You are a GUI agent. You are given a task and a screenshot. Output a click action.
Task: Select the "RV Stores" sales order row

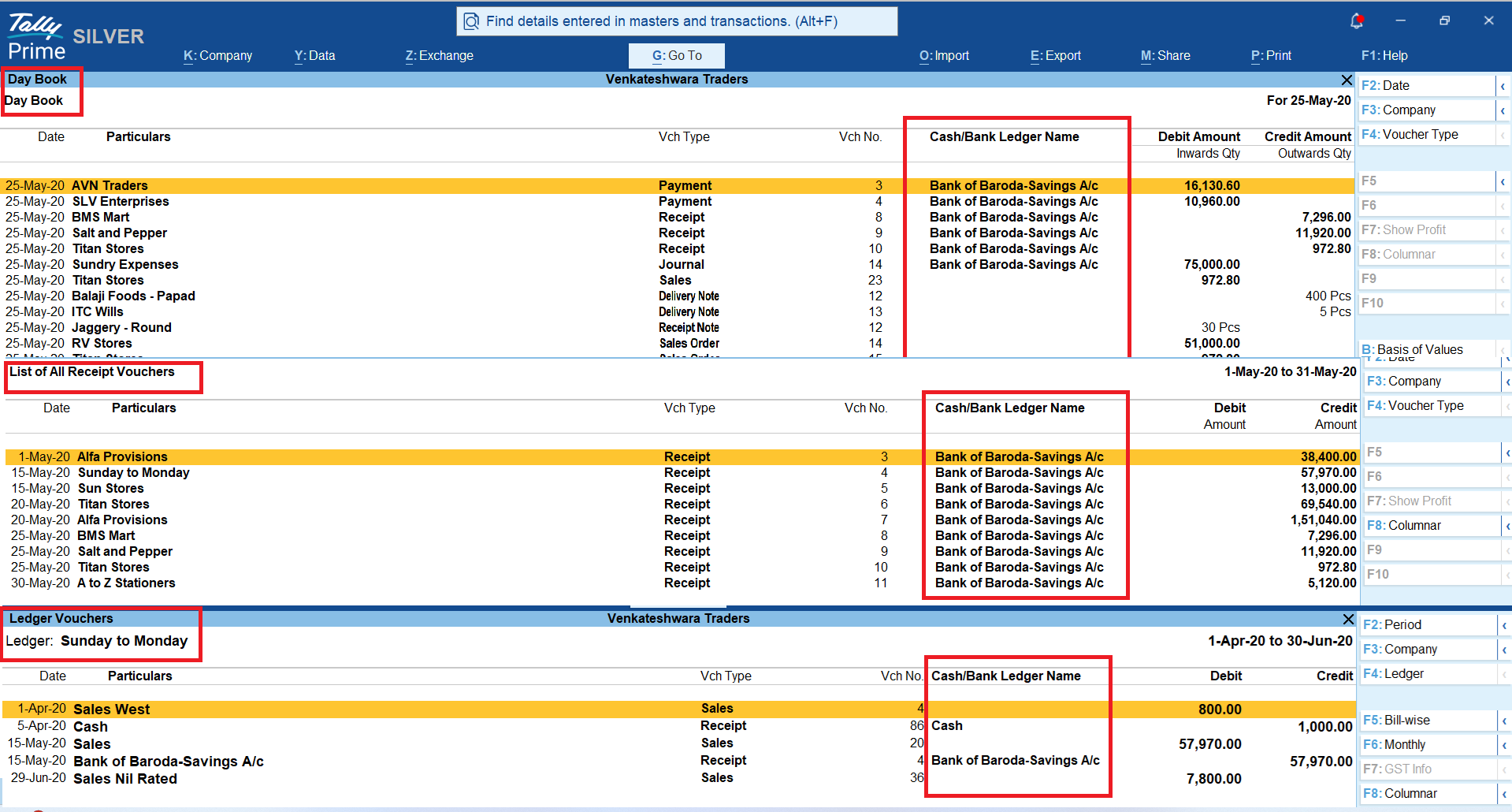tap(678, 344)
